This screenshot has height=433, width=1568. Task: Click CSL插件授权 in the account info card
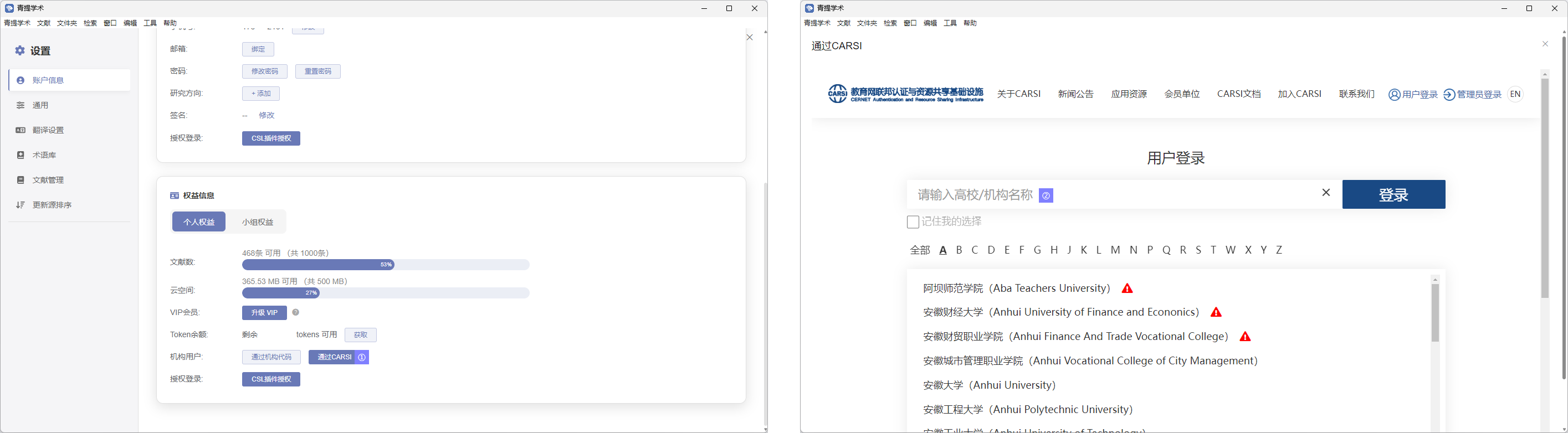click(271, 138)
